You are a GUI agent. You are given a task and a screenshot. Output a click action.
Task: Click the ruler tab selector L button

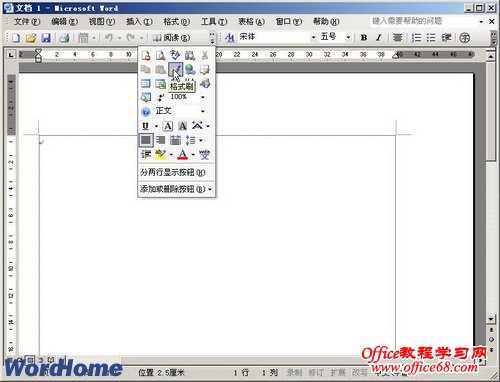(11, 54)
